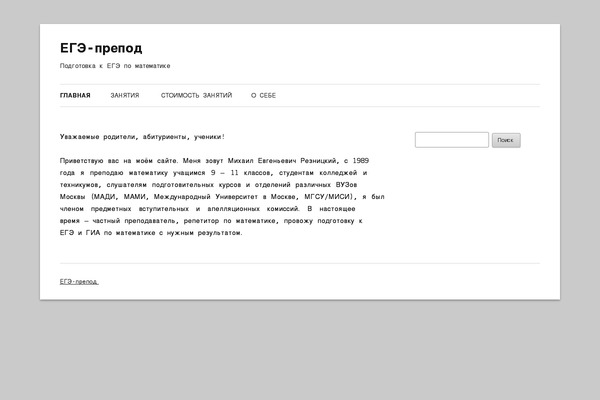Screen dimensions: 600x400
Task: Click the text line starting 'Приветствую вас на моём сайте'
Action: coord(214,160)
